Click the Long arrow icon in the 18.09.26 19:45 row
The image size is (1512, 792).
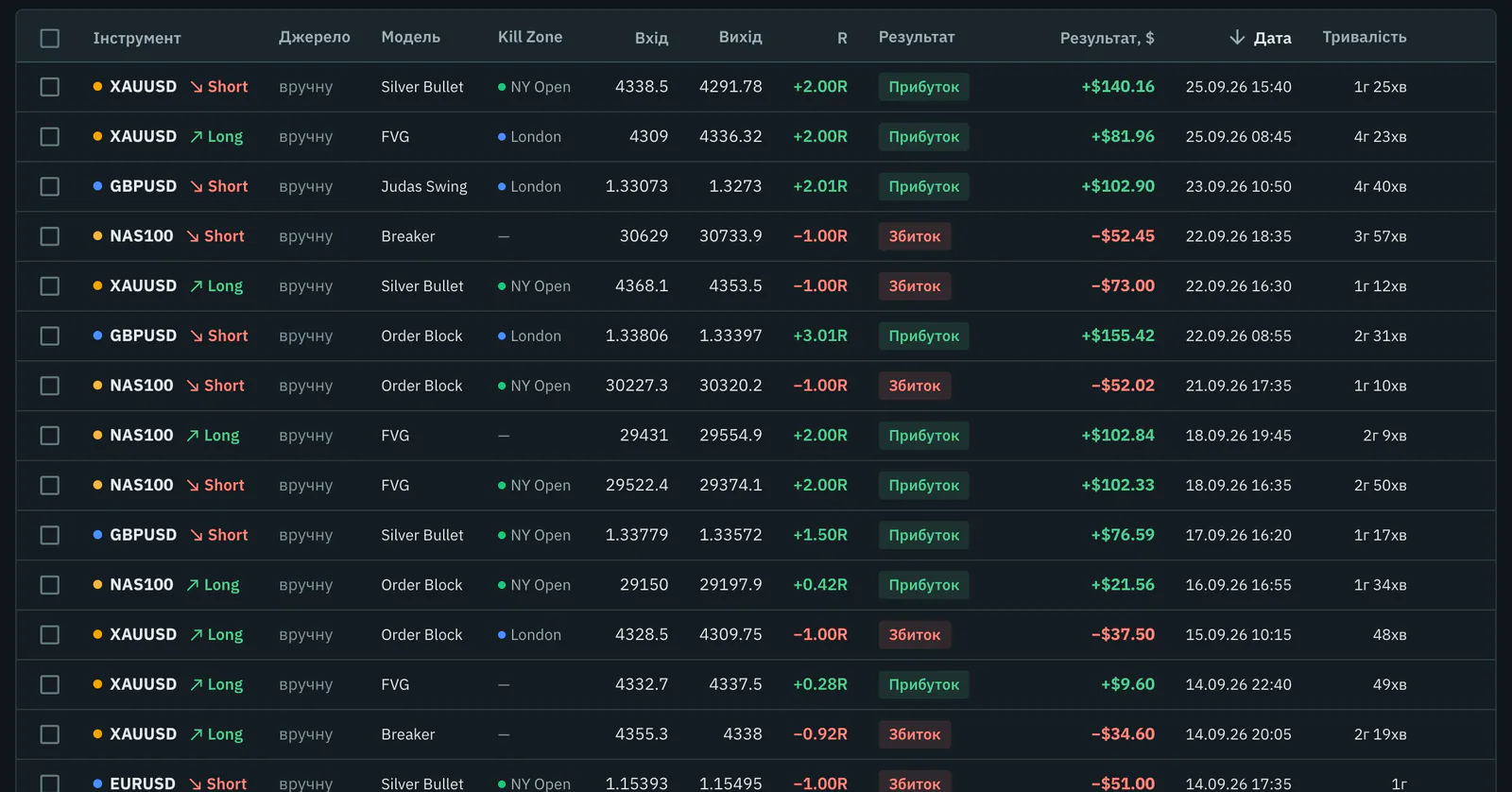pyautogui.click(x=193, y=436)
